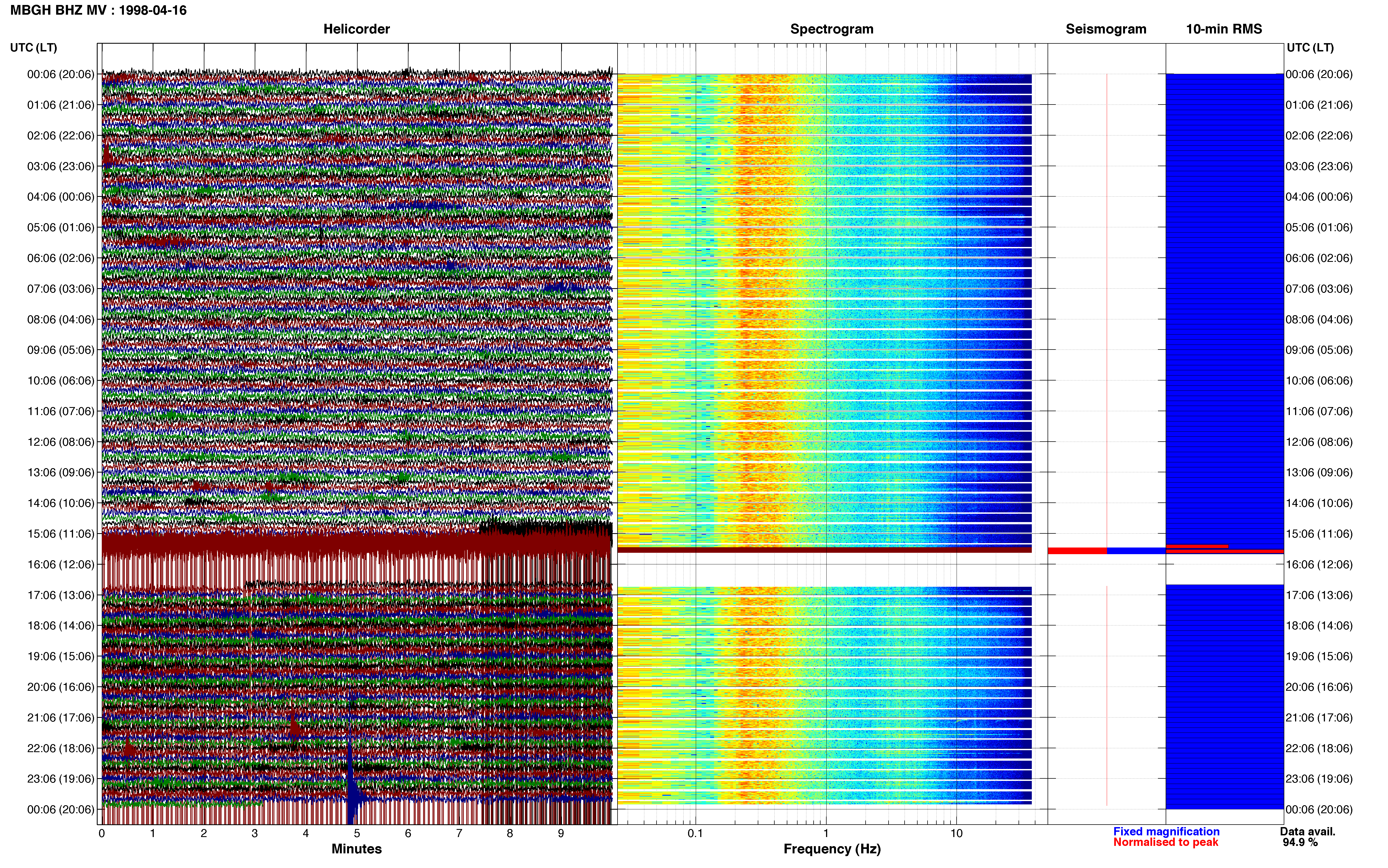Click the title 'MBGH BHZ MV : 1998-04-16'
This screenshot has height=868, width=1388.
click(98, 10)
